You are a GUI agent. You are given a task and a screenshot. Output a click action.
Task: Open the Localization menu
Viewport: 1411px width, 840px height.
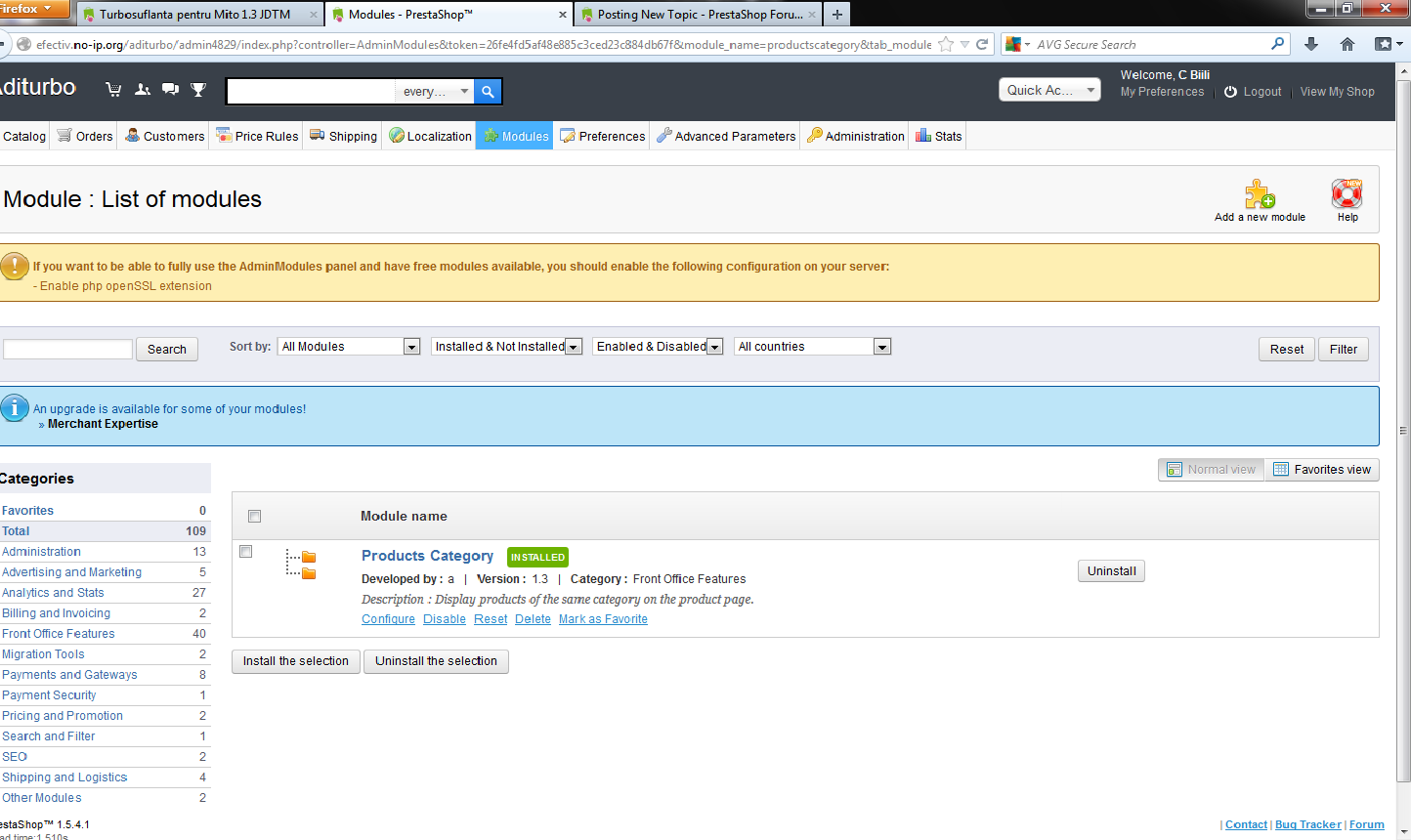(x=430, y=136)
